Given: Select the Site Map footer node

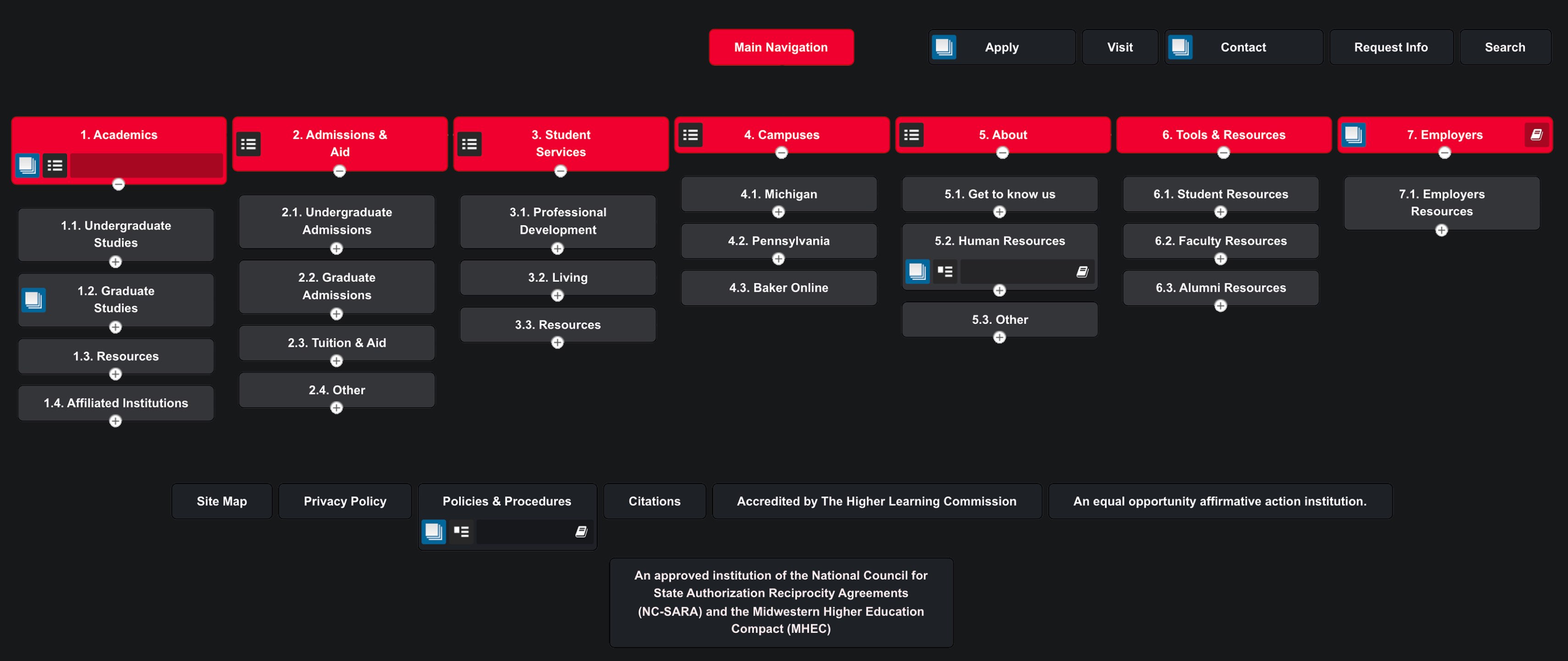Looking at the screenshot, I should click(222, 501).
